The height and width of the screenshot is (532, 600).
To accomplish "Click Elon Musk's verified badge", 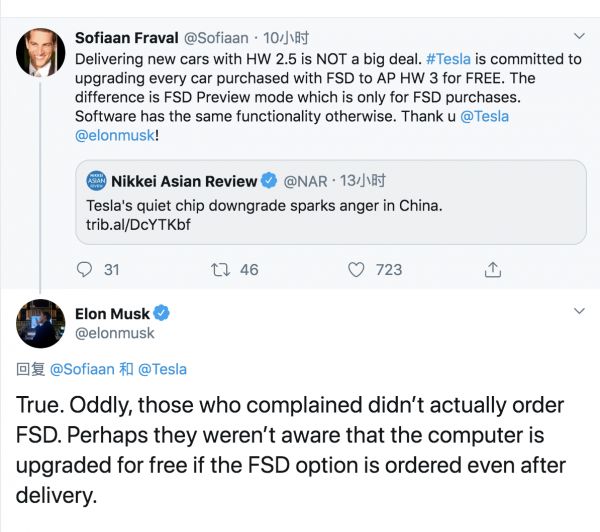I will tap(161, 314).
